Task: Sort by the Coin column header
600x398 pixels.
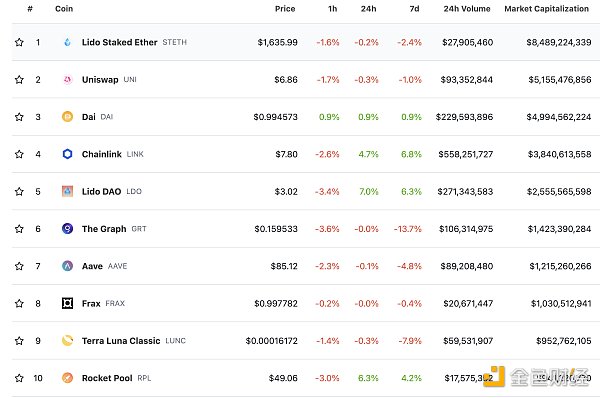Action: coord(64,9)
